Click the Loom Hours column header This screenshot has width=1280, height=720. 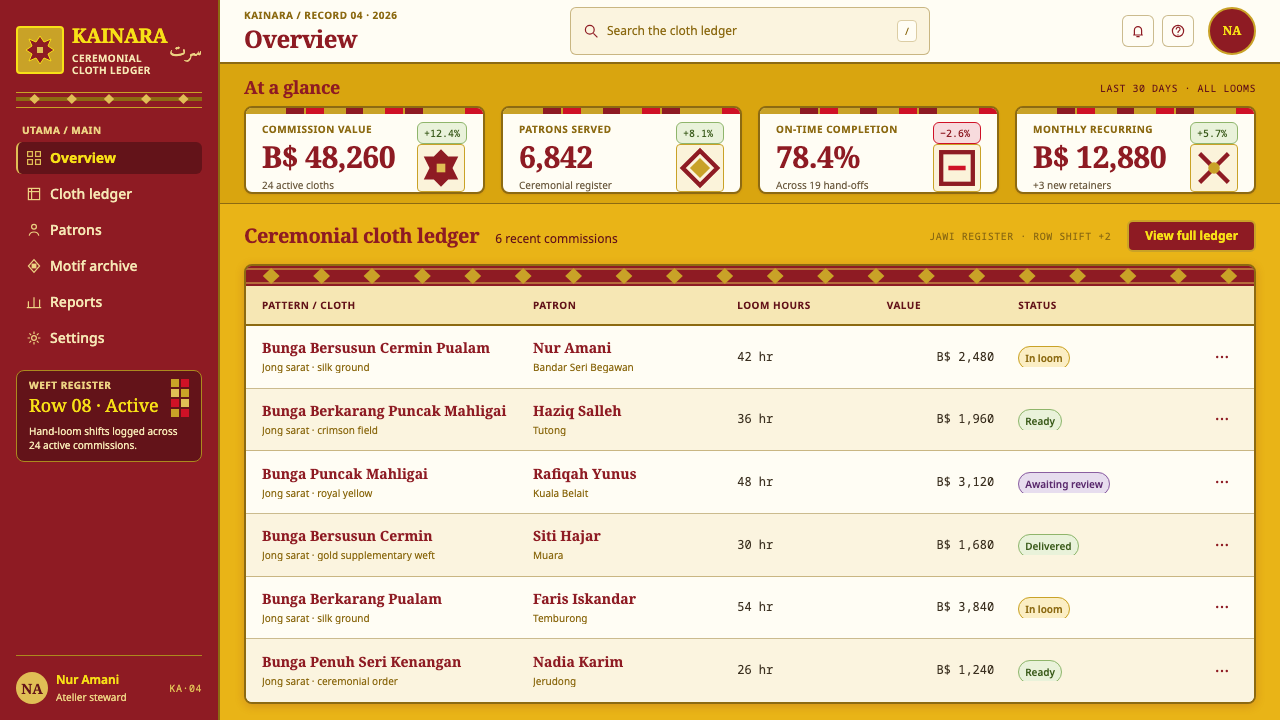pos(774,305)
